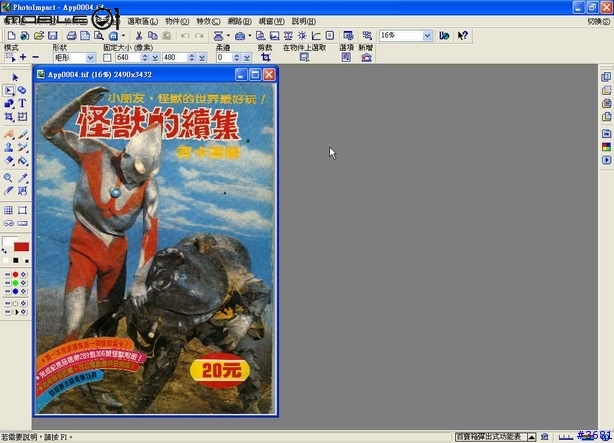
Task: Open the 16% zoom level dropdown
Action: (427, 36)
